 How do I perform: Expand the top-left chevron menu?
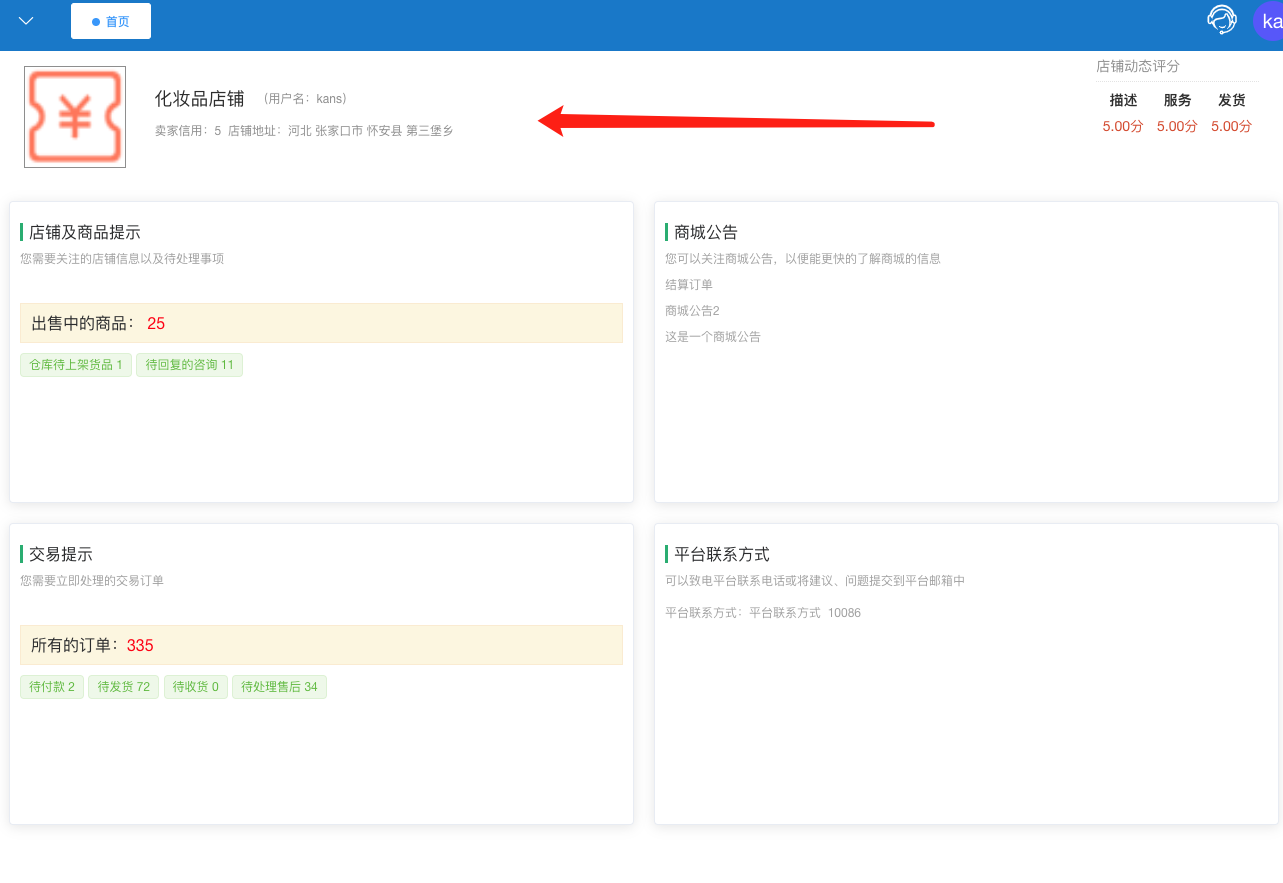27,21
